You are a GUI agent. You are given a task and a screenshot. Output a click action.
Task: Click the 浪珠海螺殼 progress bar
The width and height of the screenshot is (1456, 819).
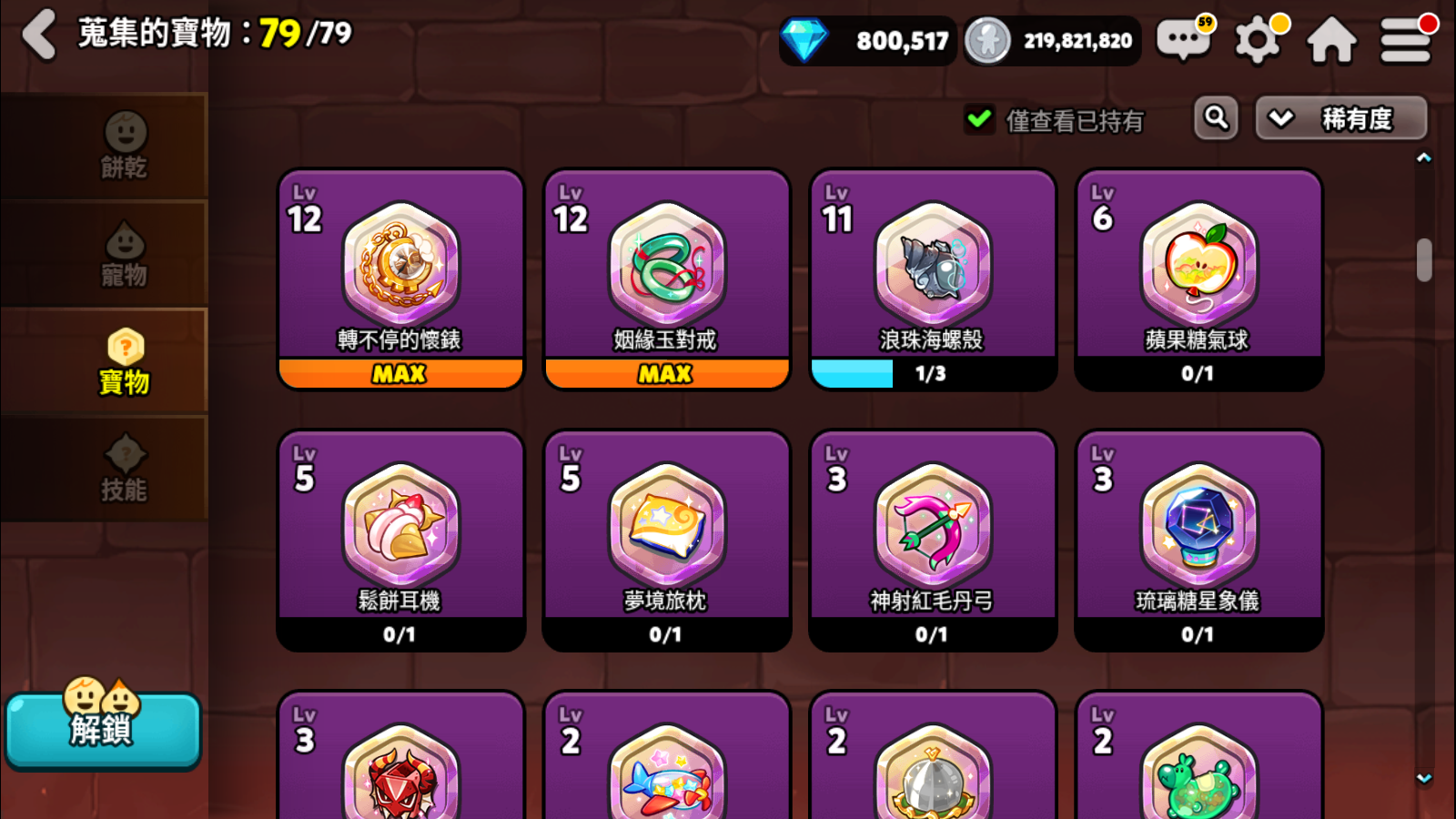click(933, 374)
